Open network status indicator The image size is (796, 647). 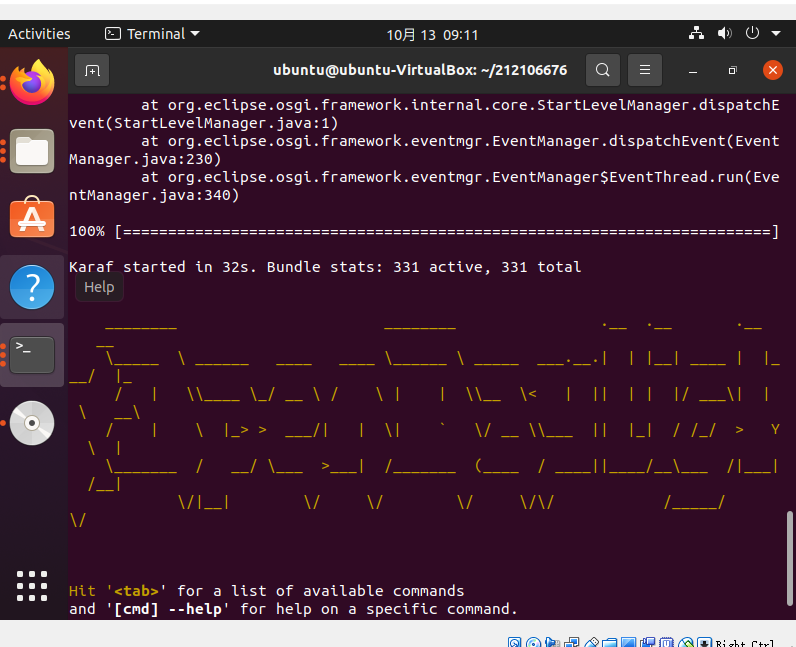[696, 34]
